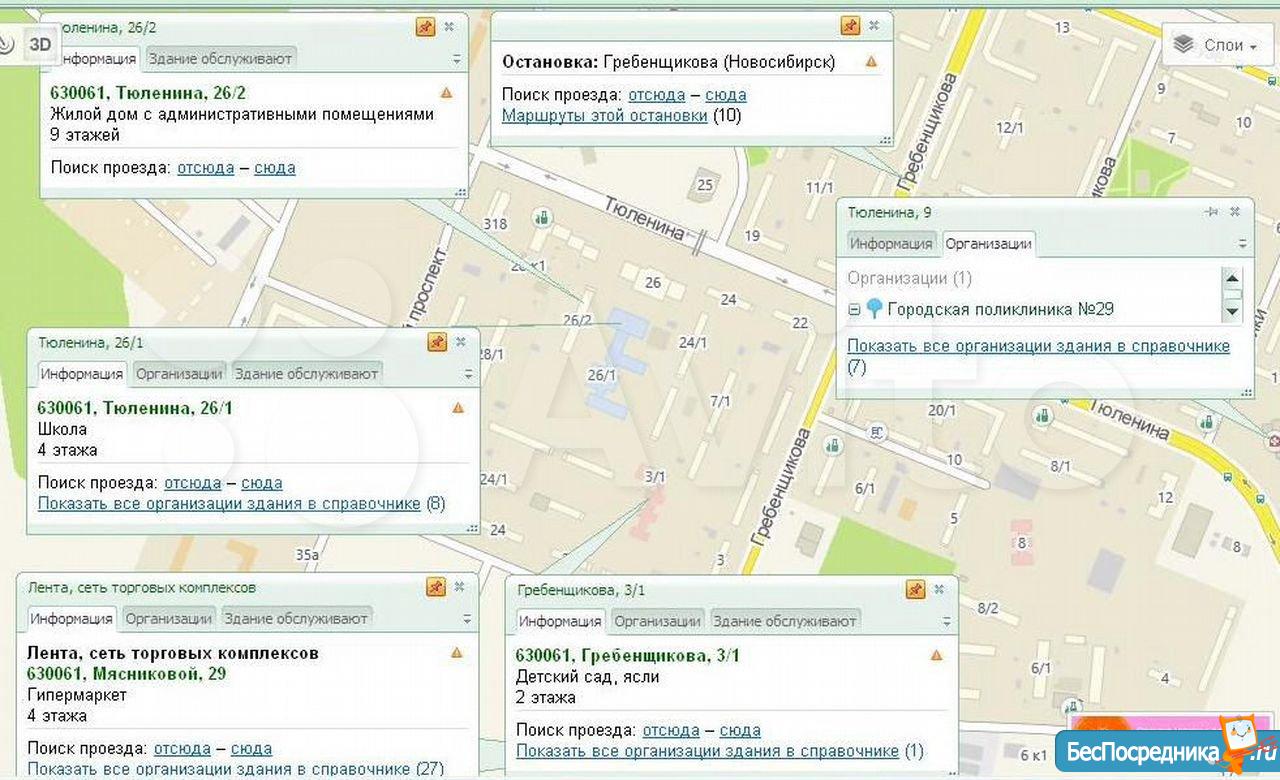Click warning triangle in Гребенщикова, 3/1 callout
This screenshot has height=780, width=1280.
936,655
